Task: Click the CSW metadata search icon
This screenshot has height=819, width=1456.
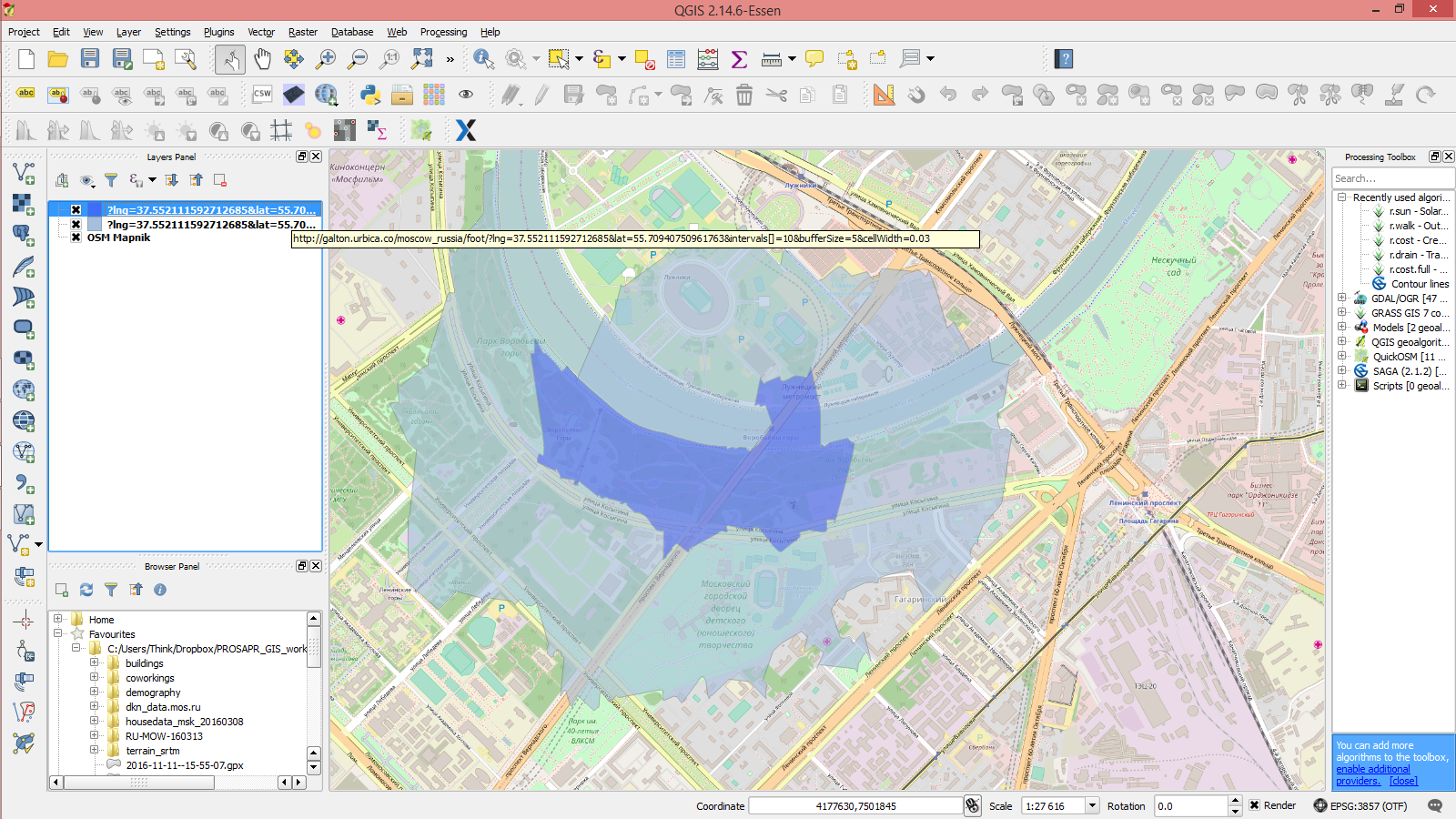Action: tap(262, 94)
